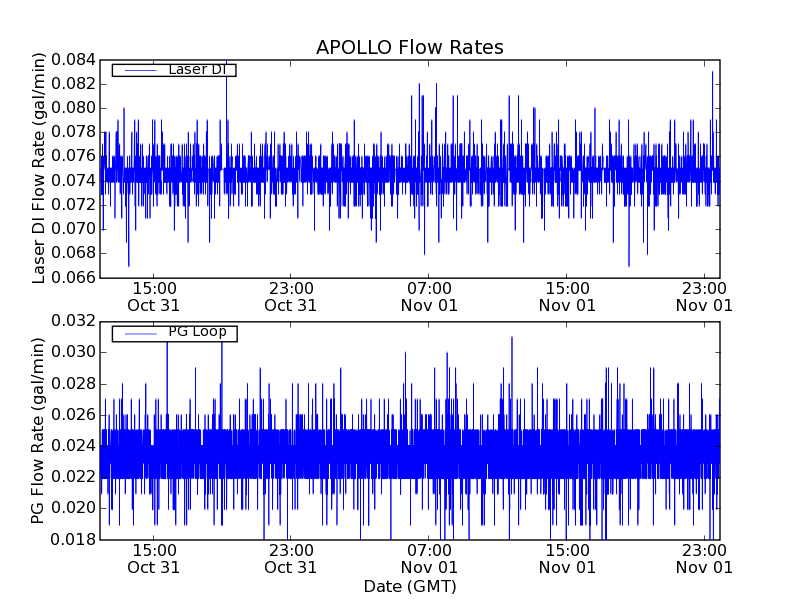Image resolution: width=800 pixels, height=600 pixels.
Task: Click the 0.066 tick on the top plot
Action: [x=73, y=277]
